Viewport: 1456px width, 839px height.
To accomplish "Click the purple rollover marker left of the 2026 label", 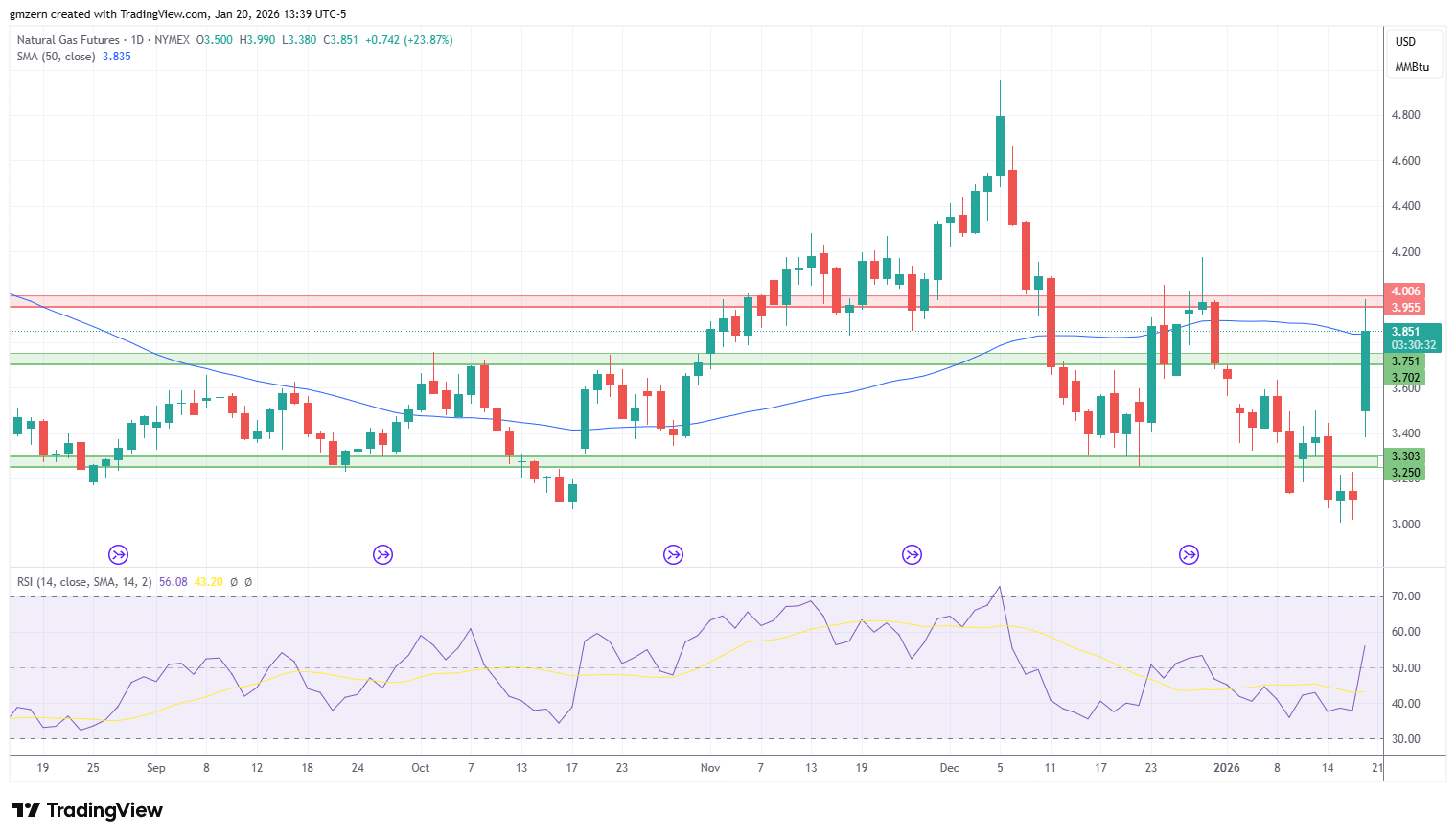I will coord(1190,554).
